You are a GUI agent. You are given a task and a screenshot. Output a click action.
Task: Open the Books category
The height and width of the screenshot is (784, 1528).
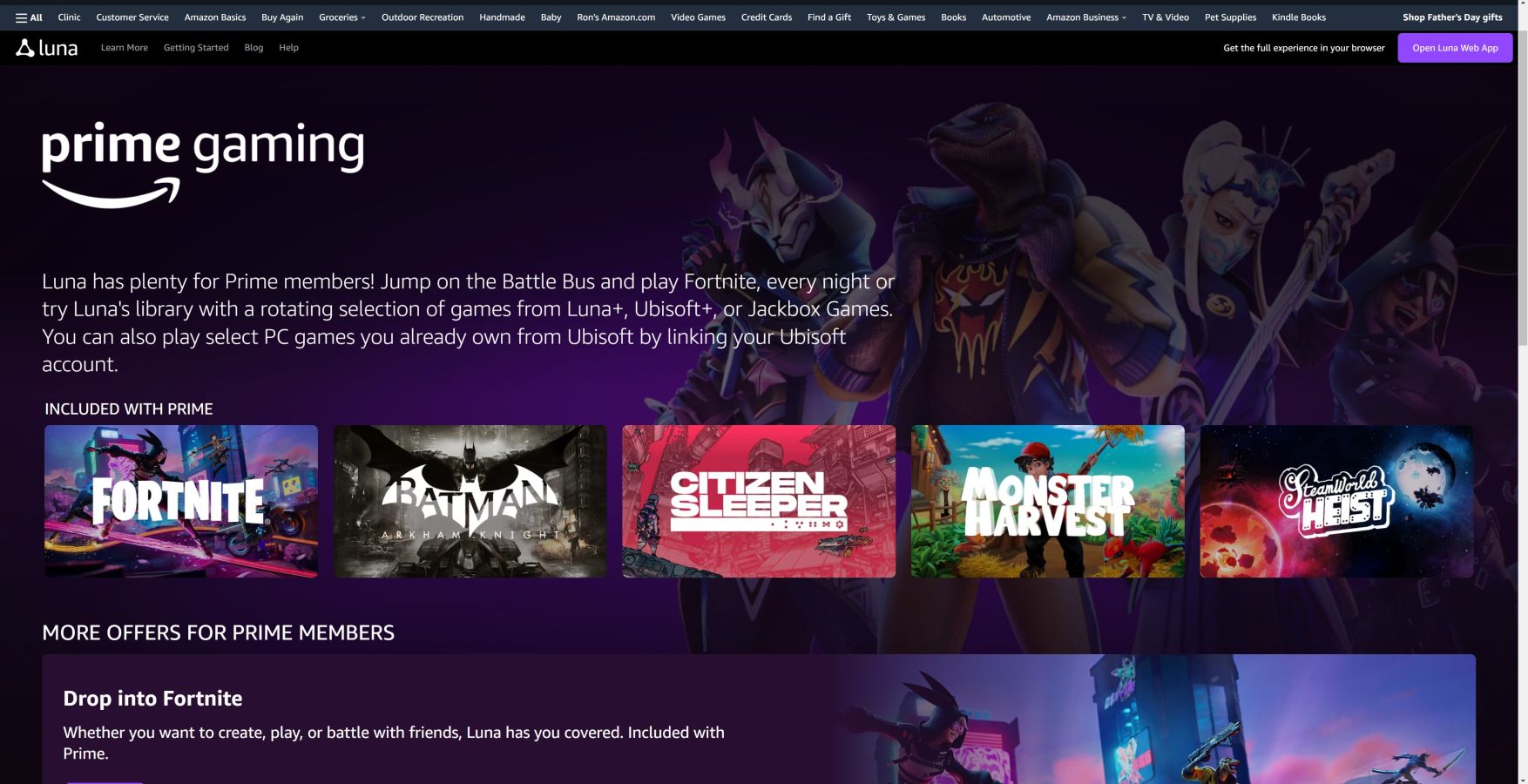click(x=953, y=17)
